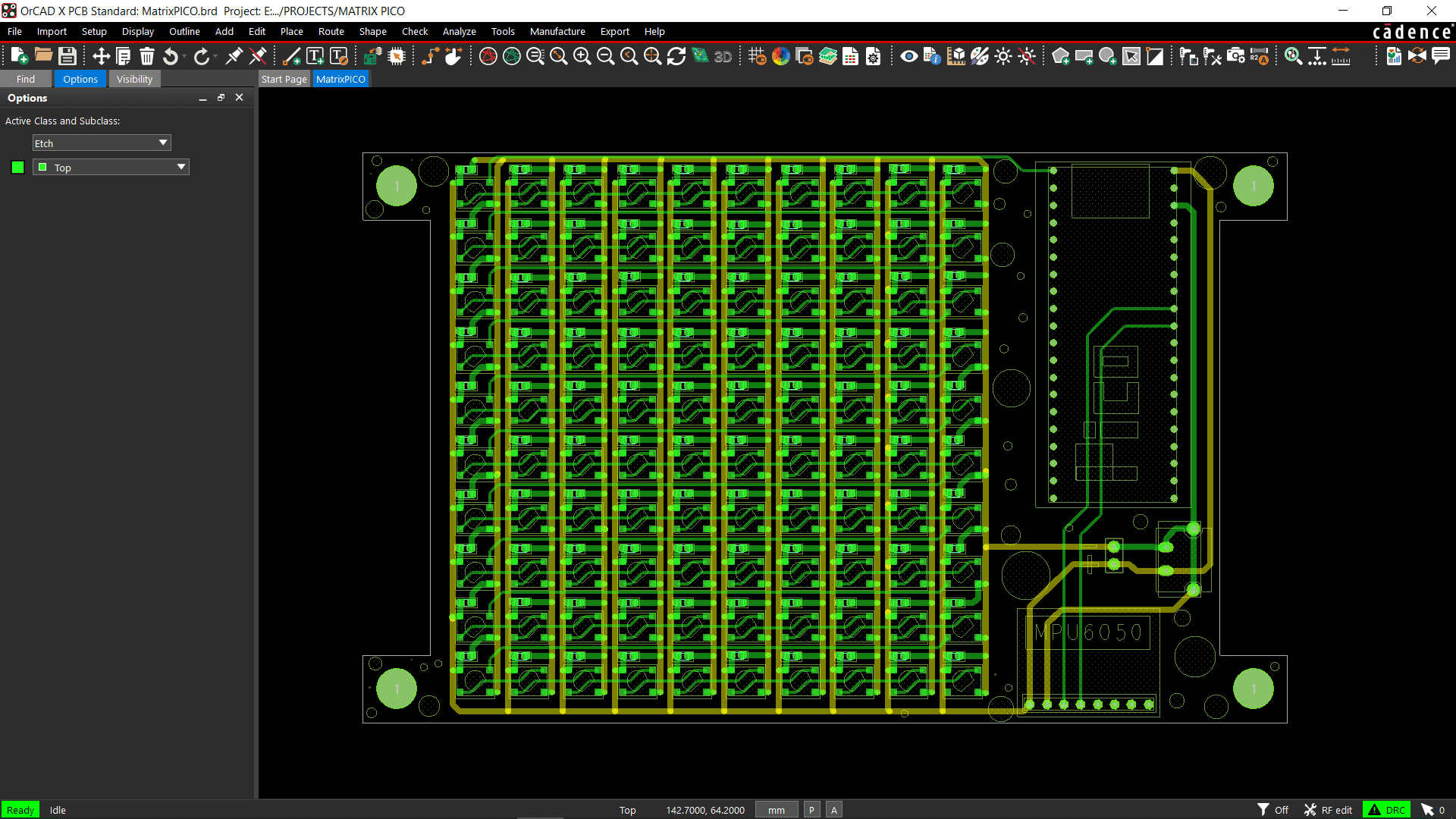Open the Manufacture menu
1456x819 pixels.
coord(557,31)
